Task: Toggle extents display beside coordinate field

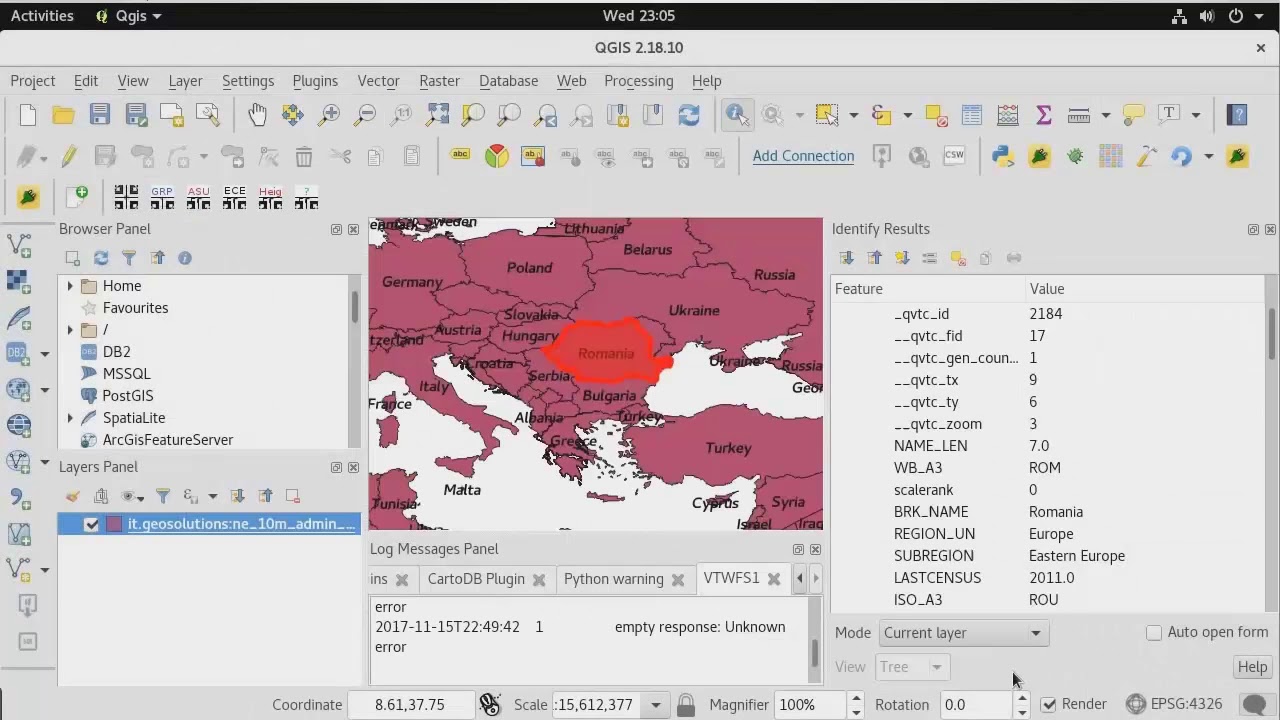Action: 490,704
